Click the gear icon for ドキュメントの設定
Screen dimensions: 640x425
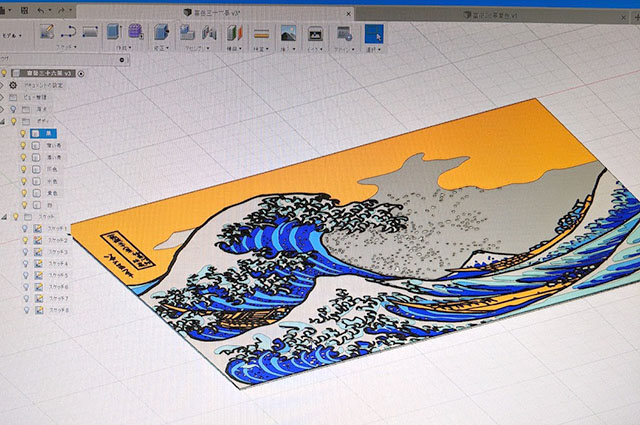click(13, 85)
